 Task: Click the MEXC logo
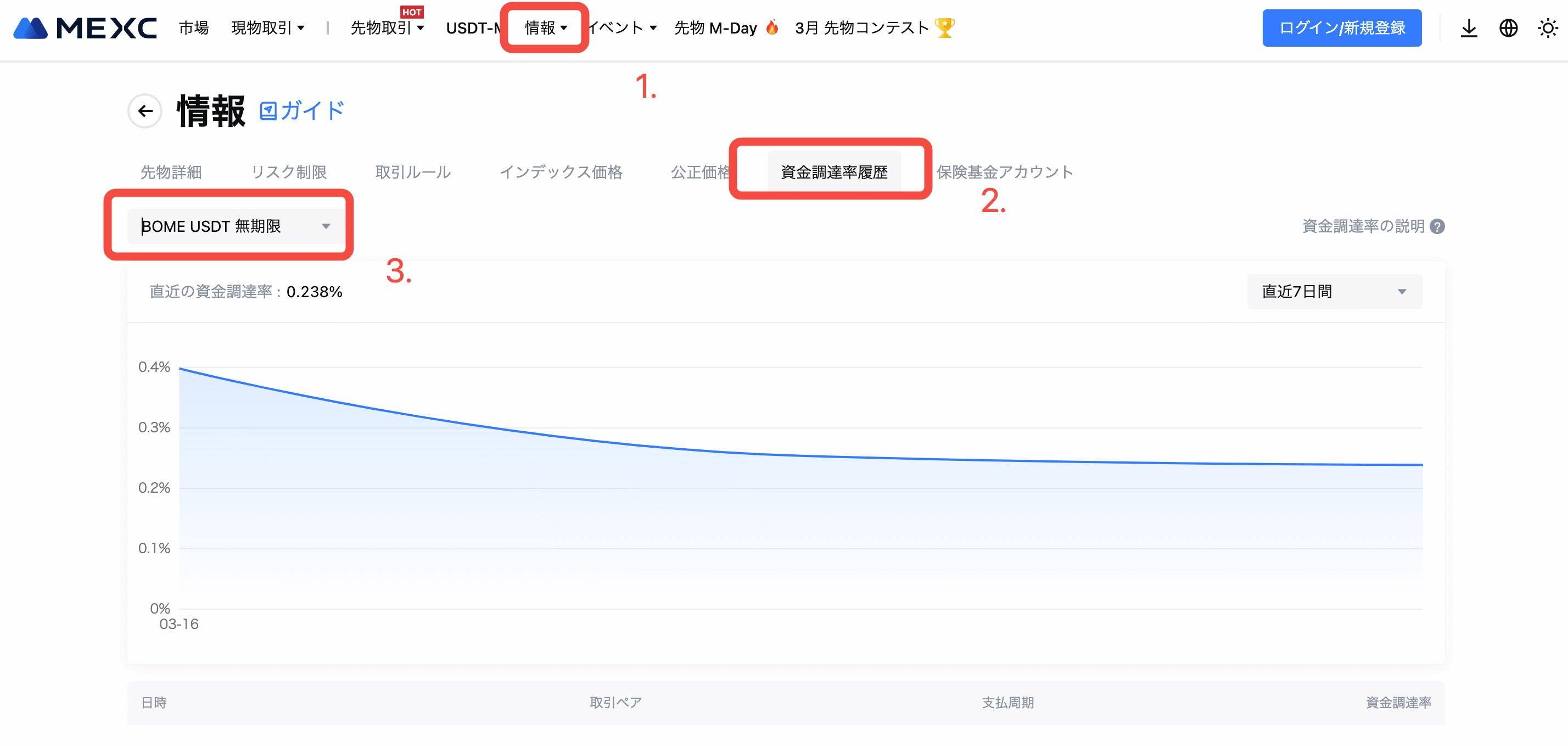click(85, 28)
